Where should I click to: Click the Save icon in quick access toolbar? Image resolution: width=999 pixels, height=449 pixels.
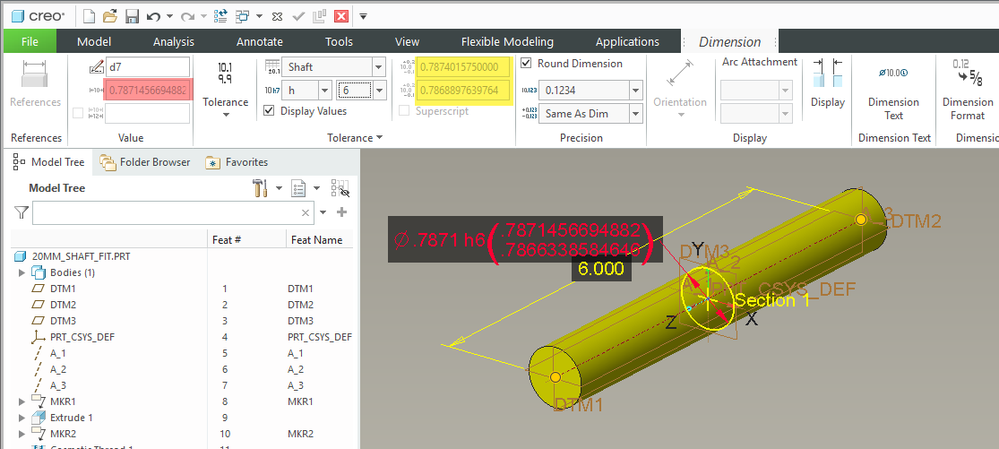pos(131,16)
